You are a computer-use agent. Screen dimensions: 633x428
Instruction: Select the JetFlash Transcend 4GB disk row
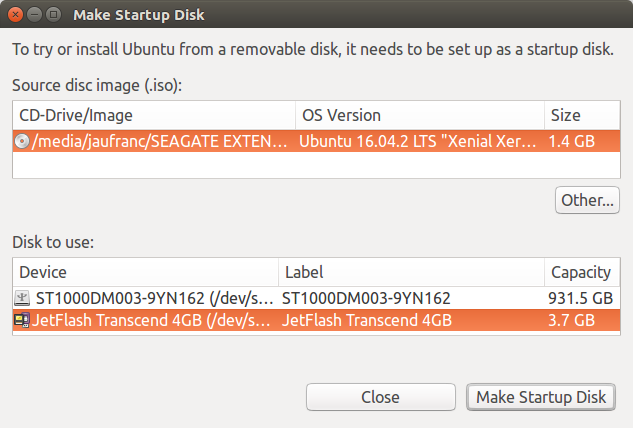point(316,320)
